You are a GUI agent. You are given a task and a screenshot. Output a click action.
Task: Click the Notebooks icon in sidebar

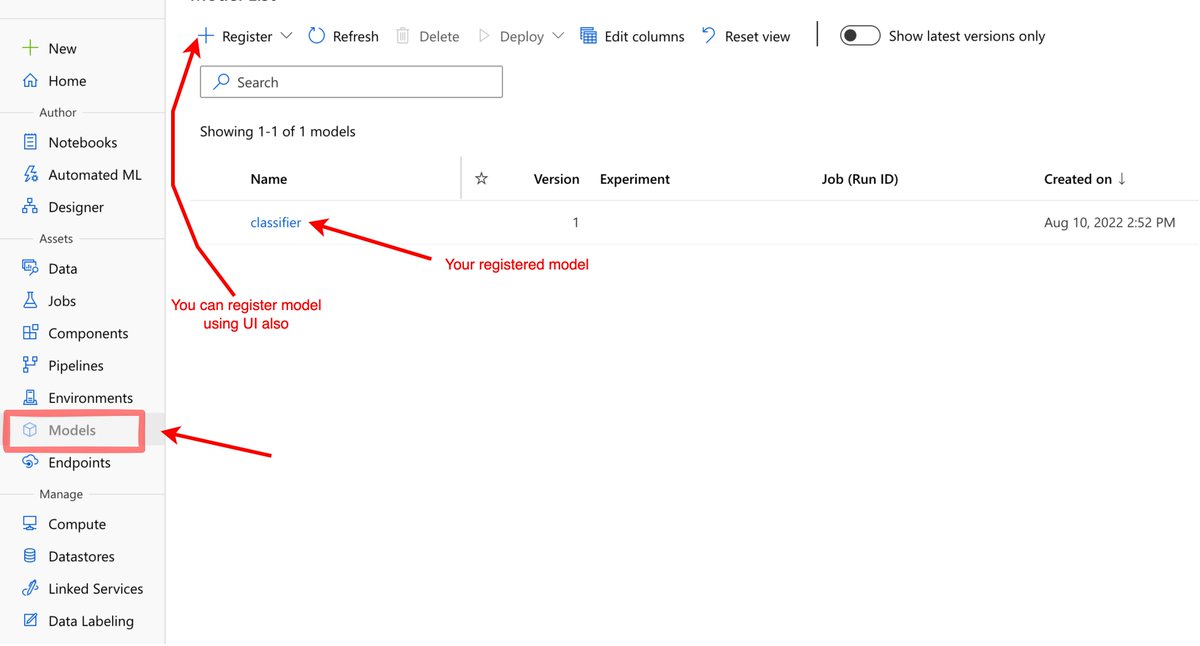coord(30,142)
